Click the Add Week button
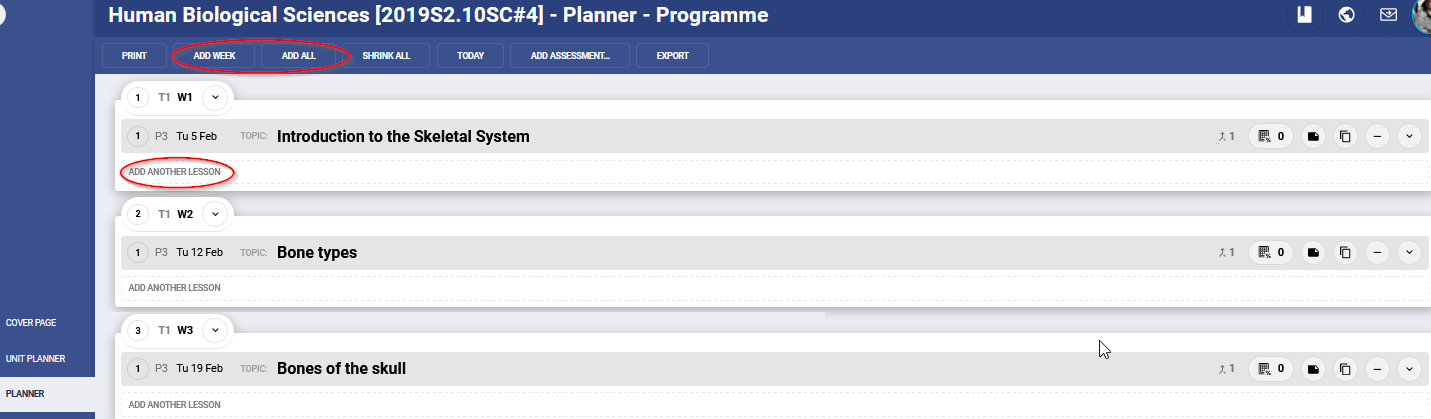 [x=214, y=56]
